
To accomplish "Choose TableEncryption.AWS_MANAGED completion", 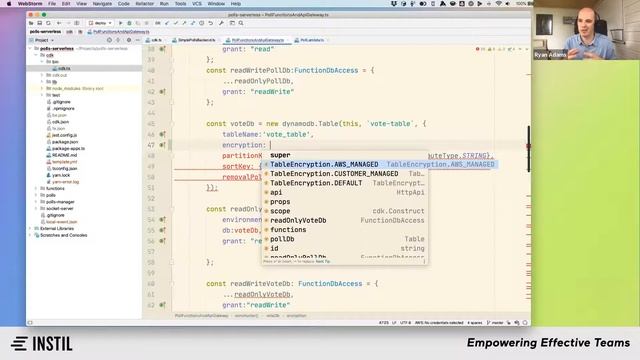I will point(380,164).
